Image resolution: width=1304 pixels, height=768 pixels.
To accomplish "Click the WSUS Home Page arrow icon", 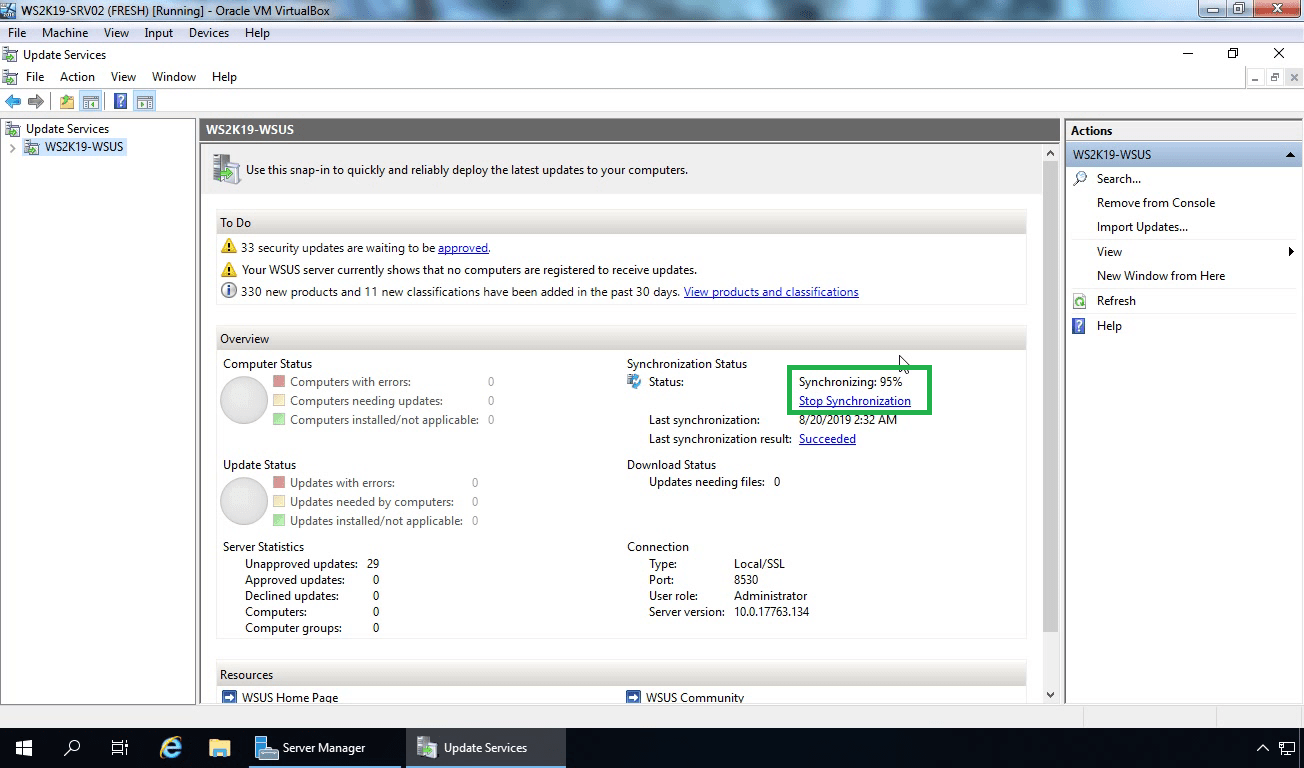I will [x=231, y=697].
